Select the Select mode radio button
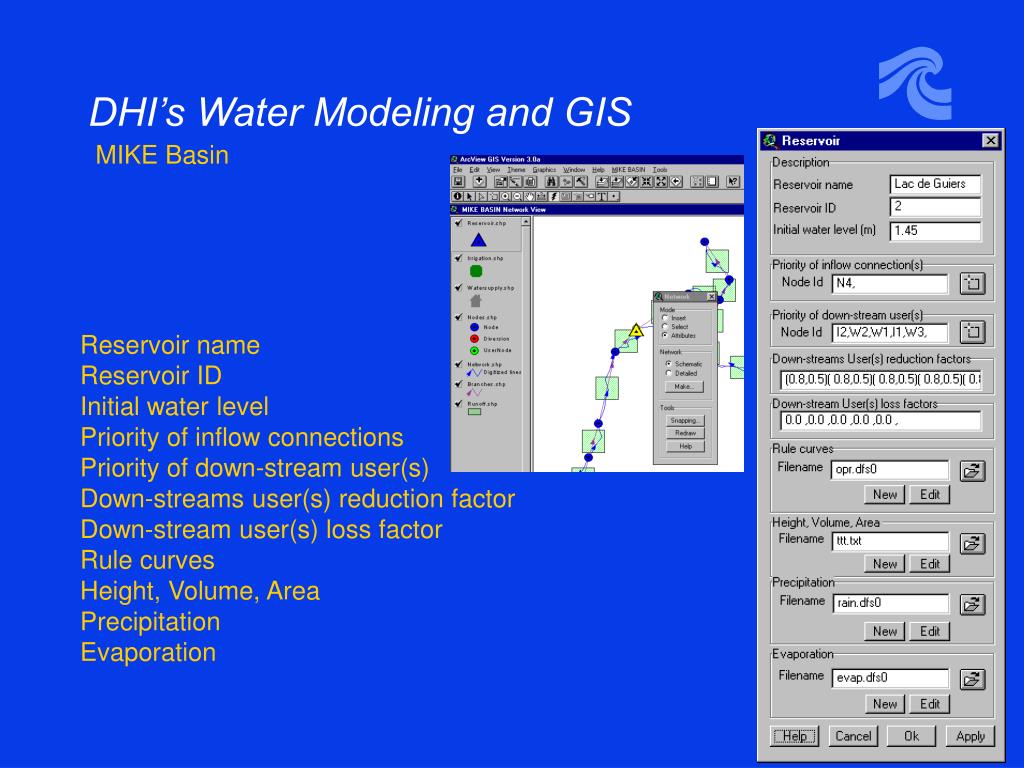Viewport: 1024px width, 768px height. 665,327
